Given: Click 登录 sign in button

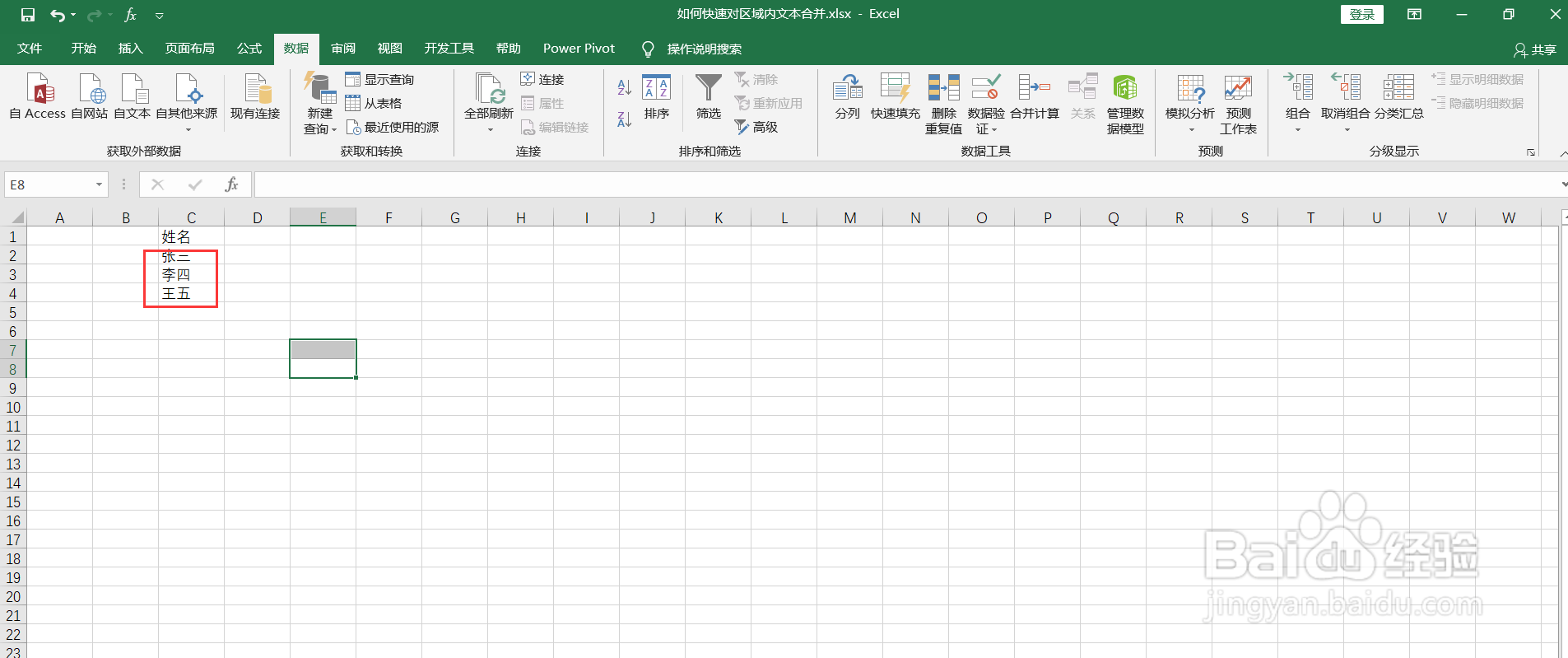Looking at the screenshot, I should [x=1361, y=14].
